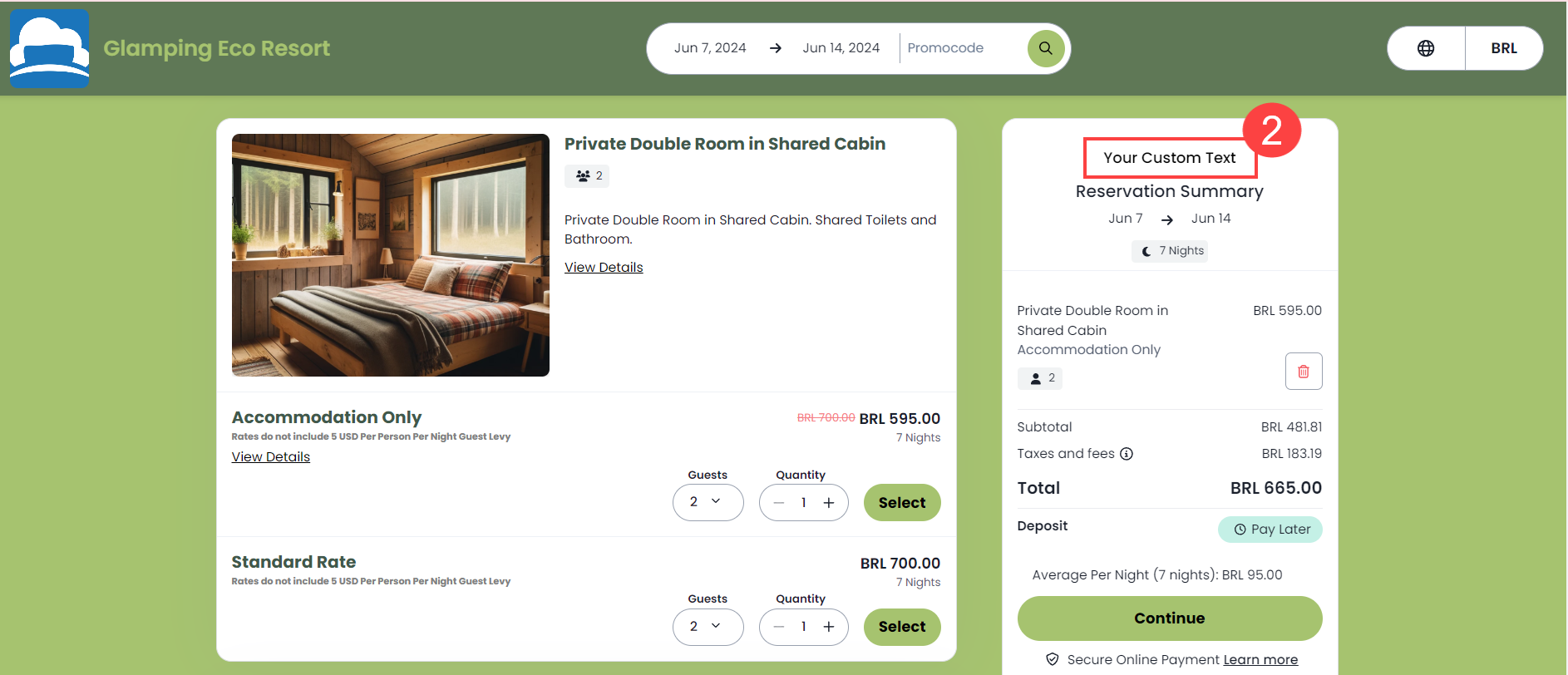Open the language globe icon
Screen dimensions: 1568x675
(1426, 48)
